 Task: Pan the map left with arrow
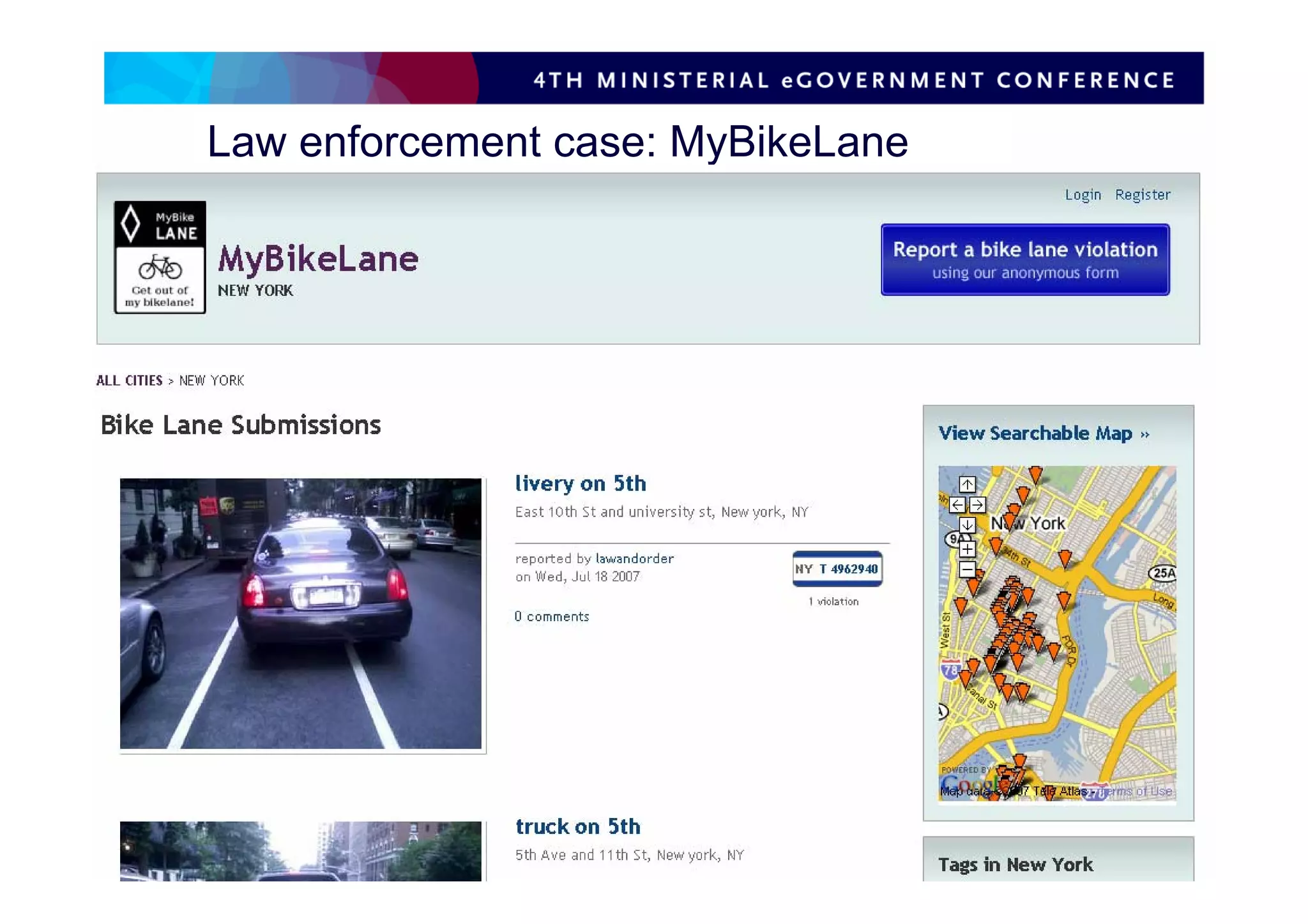click(957, 505)
